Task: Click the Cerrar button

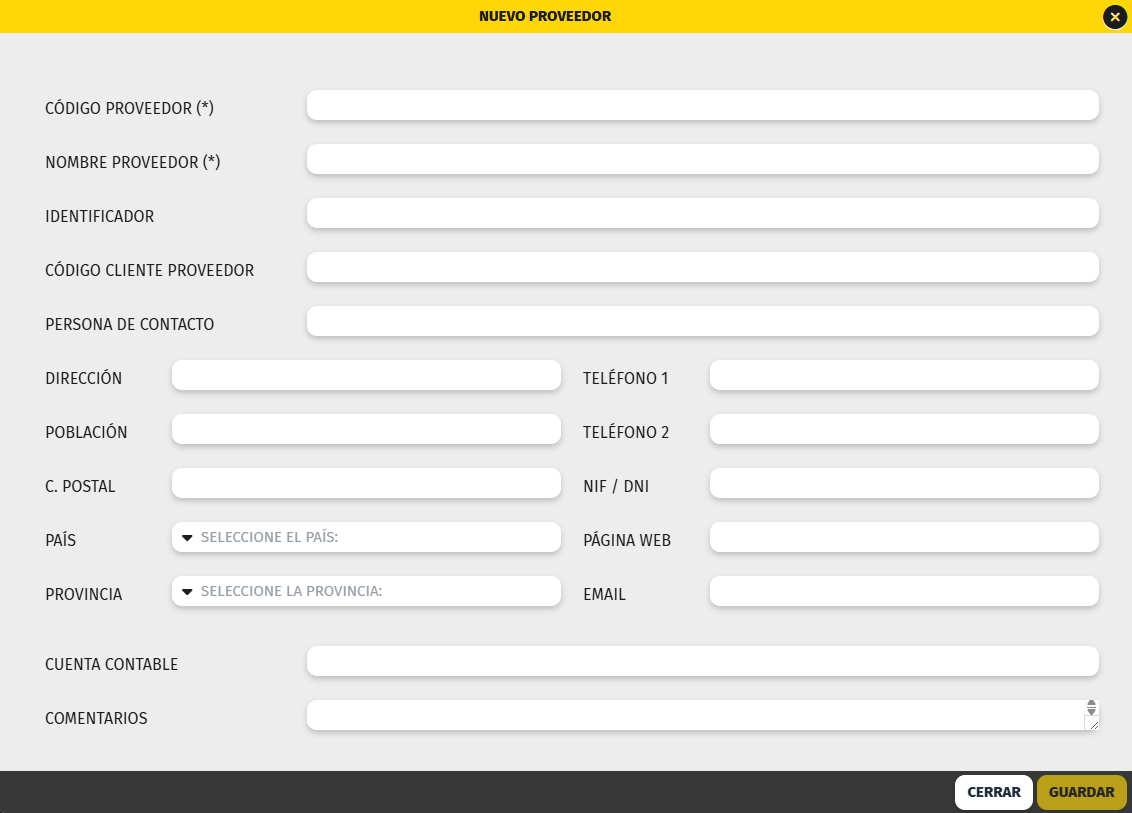Action: click(993, 792)
